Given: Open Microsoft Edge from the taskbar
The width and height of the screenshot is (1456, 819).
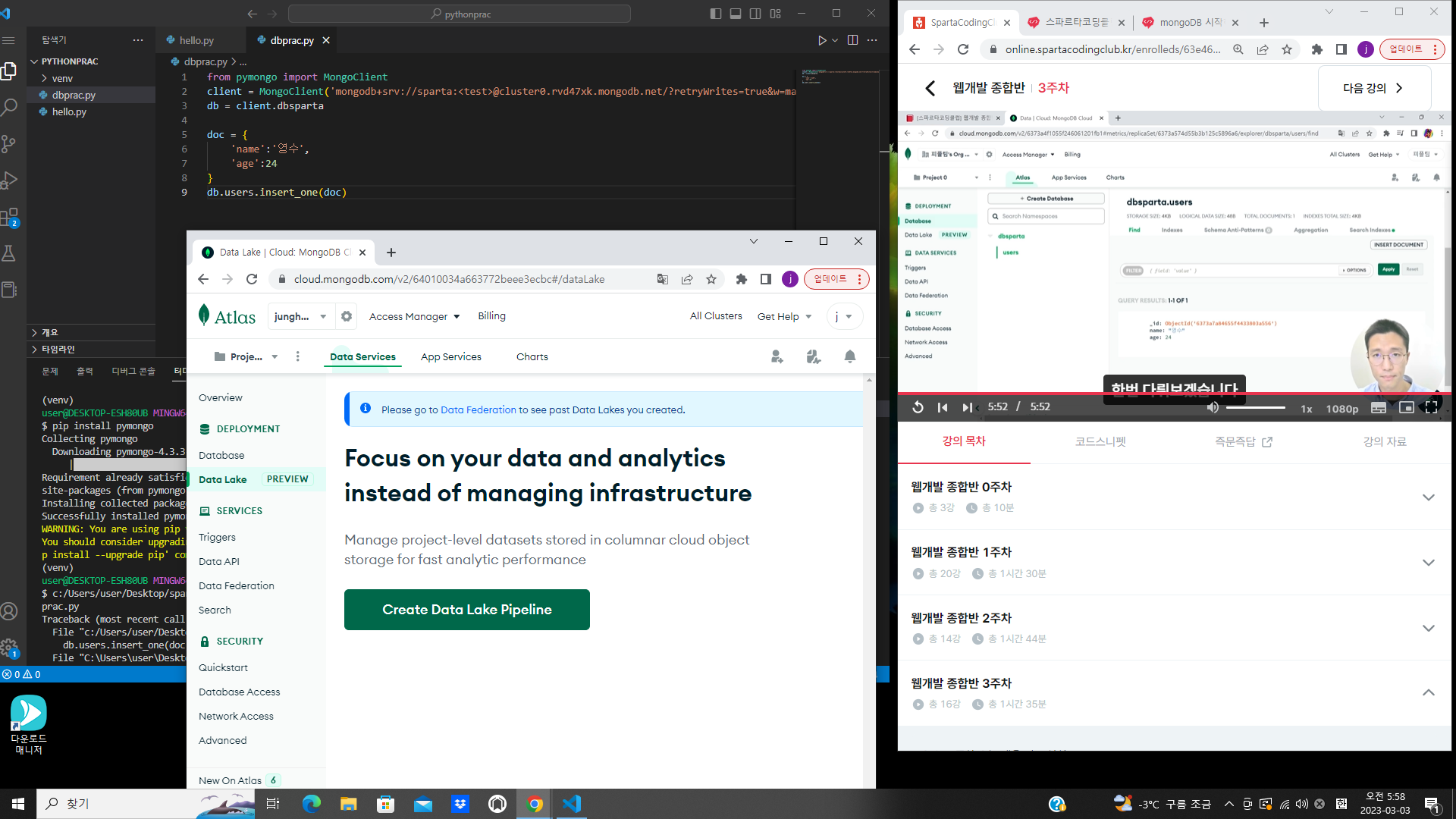Looking at the screenshot, I should coord(312,804).
